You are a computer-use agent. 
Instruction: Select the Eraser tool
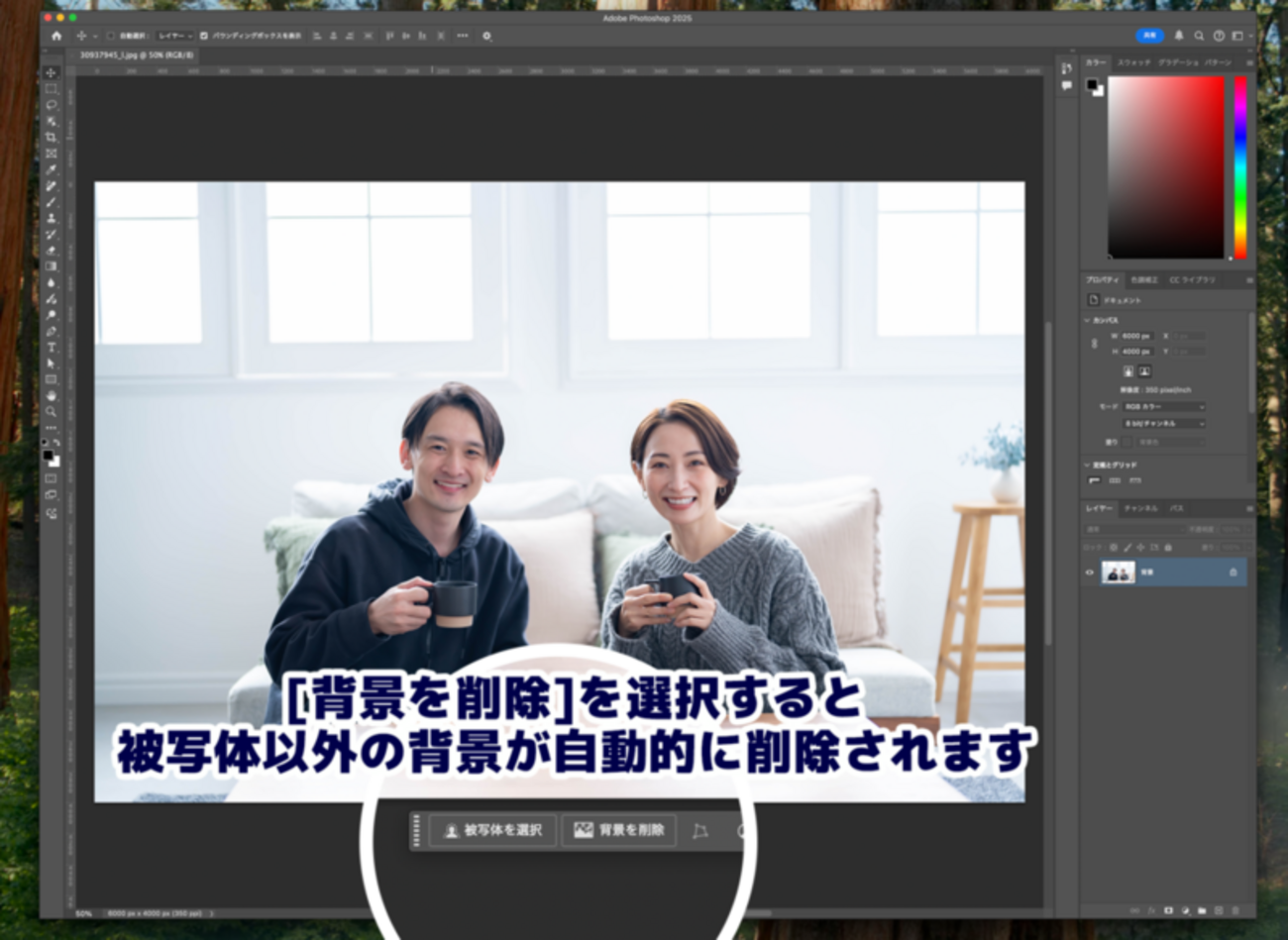click(x=52, y=251)
